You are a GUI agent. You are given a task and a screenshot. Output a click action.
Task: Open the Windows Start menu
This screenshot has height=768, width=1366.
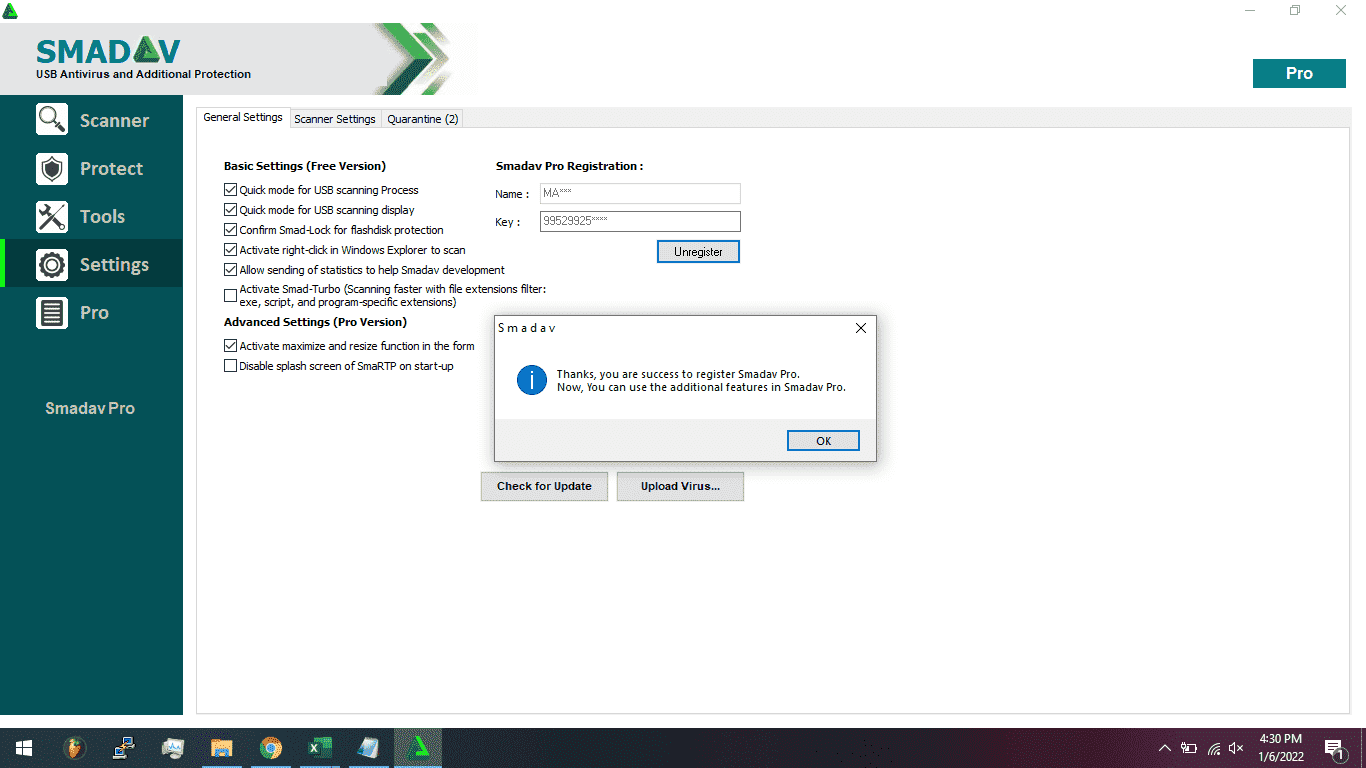click(x=24, y=747)
